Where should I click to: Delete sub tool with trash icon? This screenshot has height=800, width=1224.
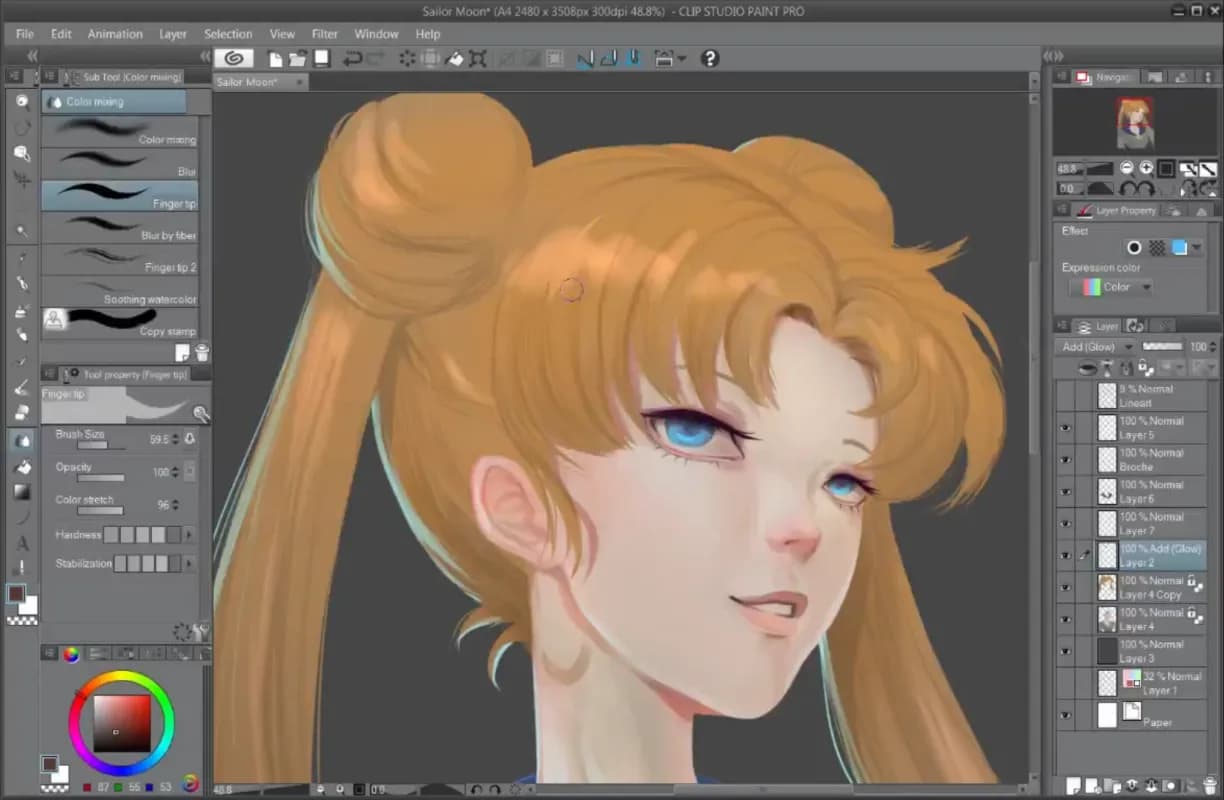point(202,352)
